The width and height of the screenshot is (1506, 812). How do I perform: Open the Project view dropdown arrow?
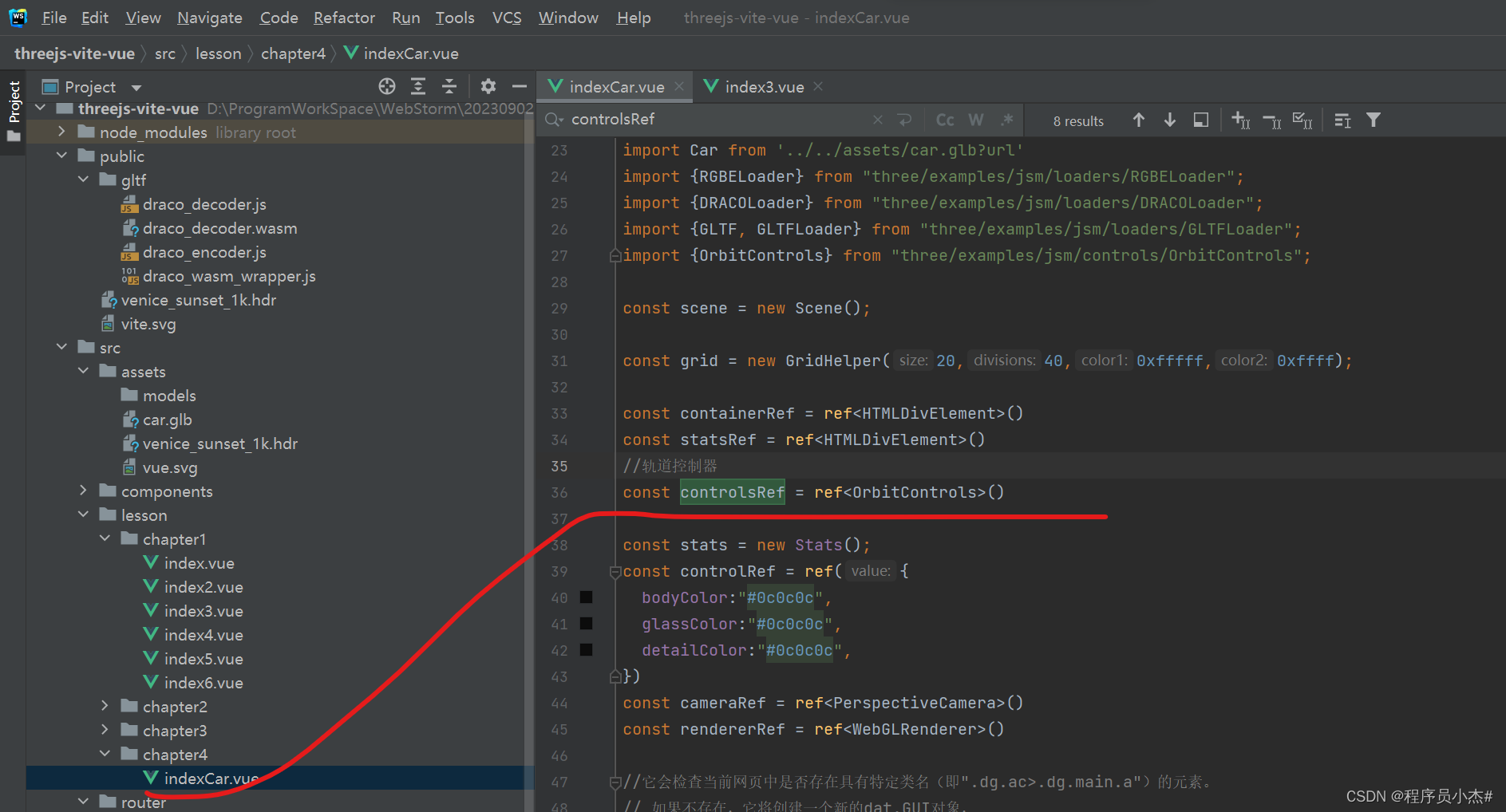click(x=136, y=87)
